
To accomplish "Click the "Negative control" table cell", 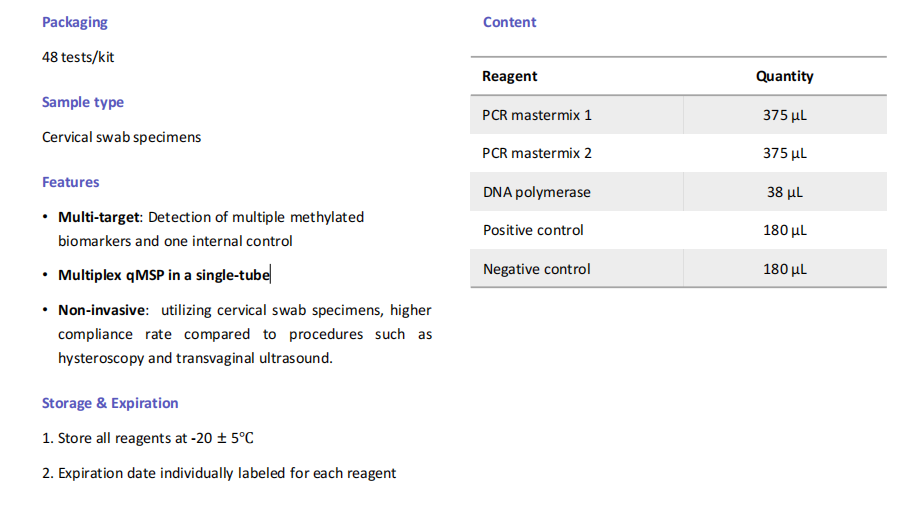I will click(536, 269).
